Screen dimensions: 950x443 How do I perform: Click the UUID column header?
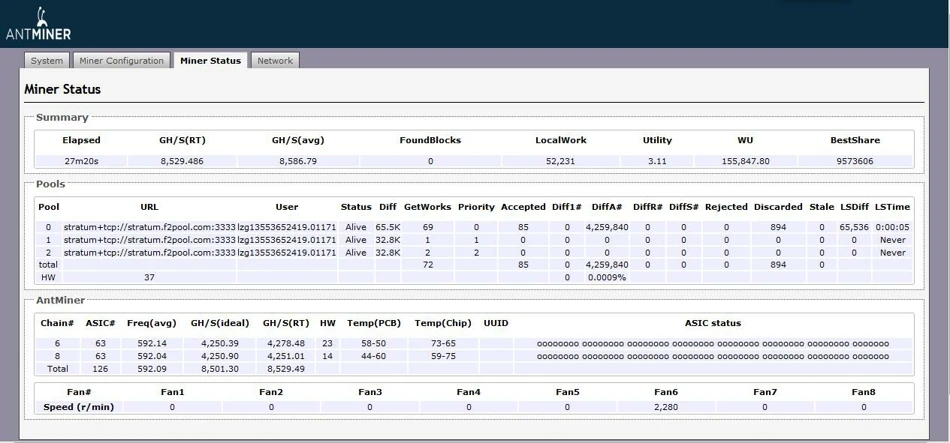click(496, 323)
